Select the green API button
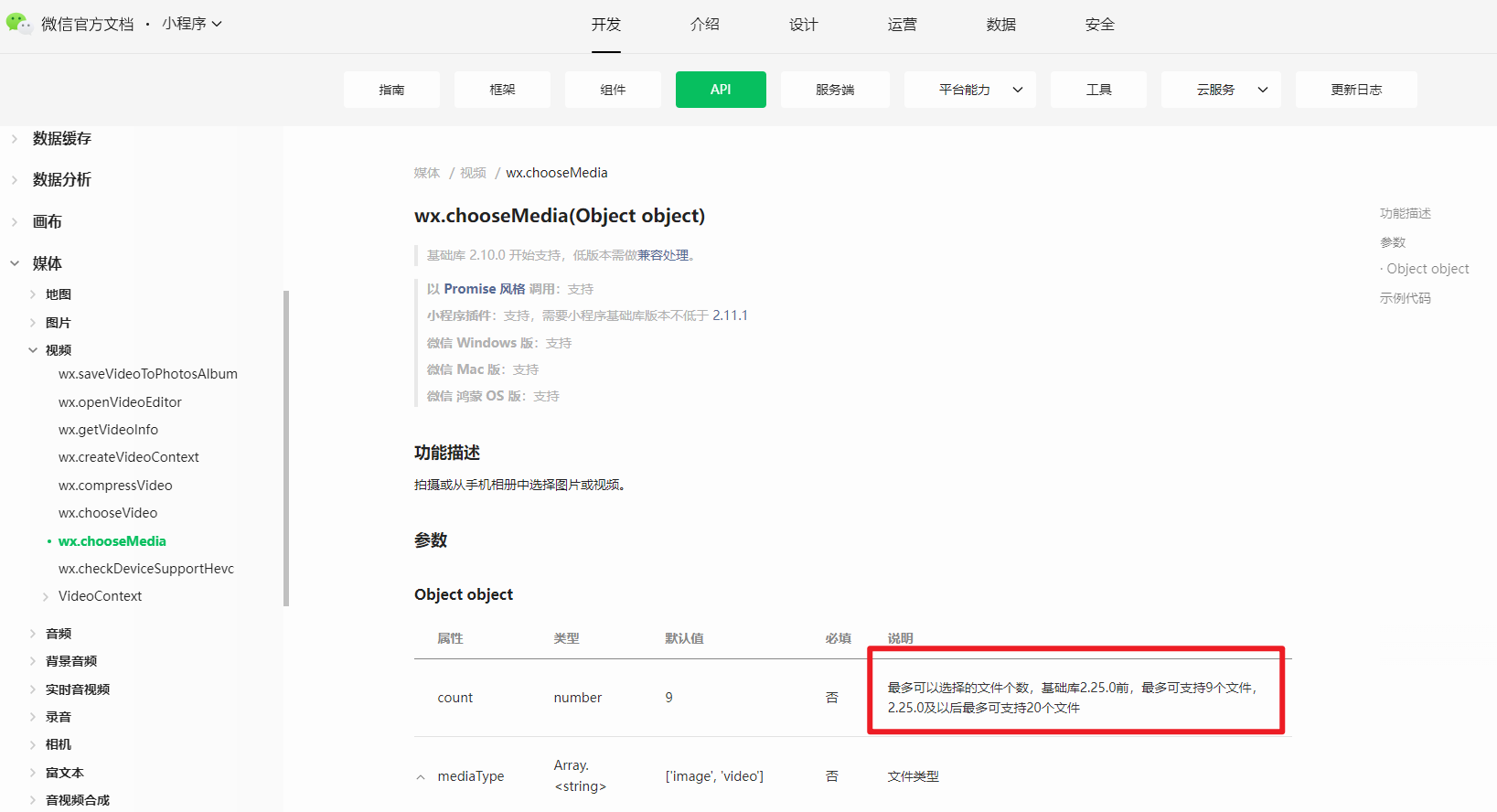Screen dimensions: 1497x812 (x=721, y=90)
